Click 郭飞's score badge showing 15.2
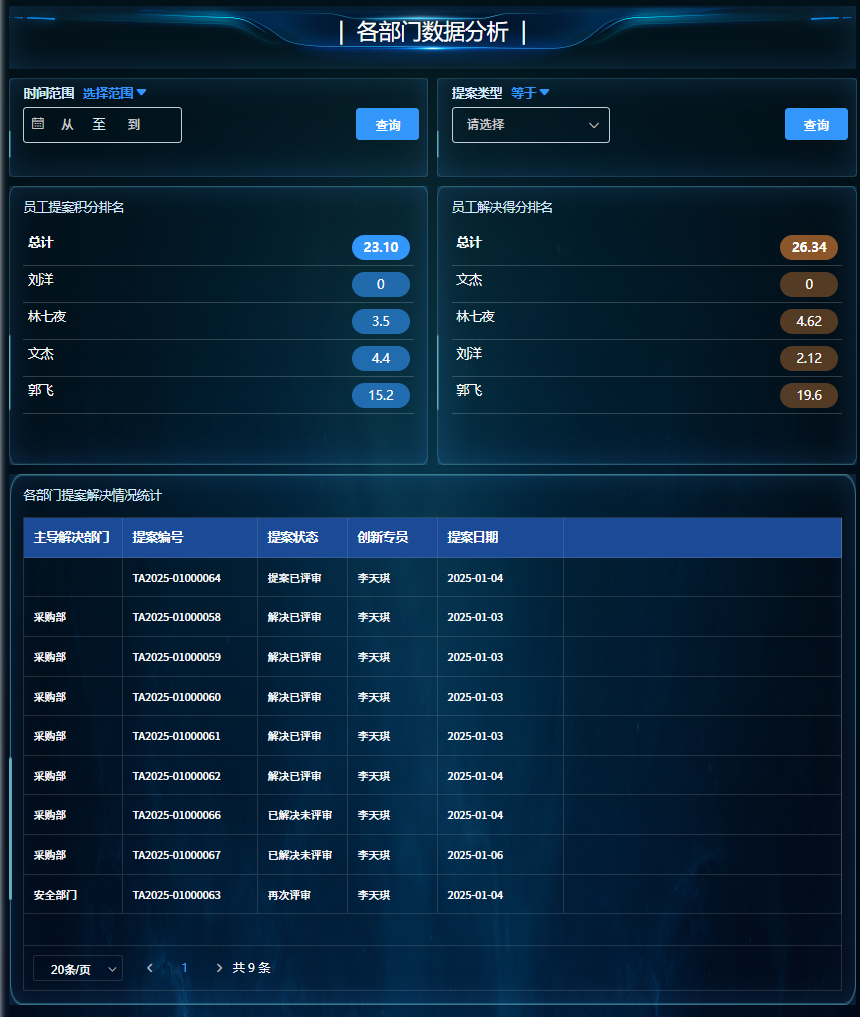 coord(380,395)
